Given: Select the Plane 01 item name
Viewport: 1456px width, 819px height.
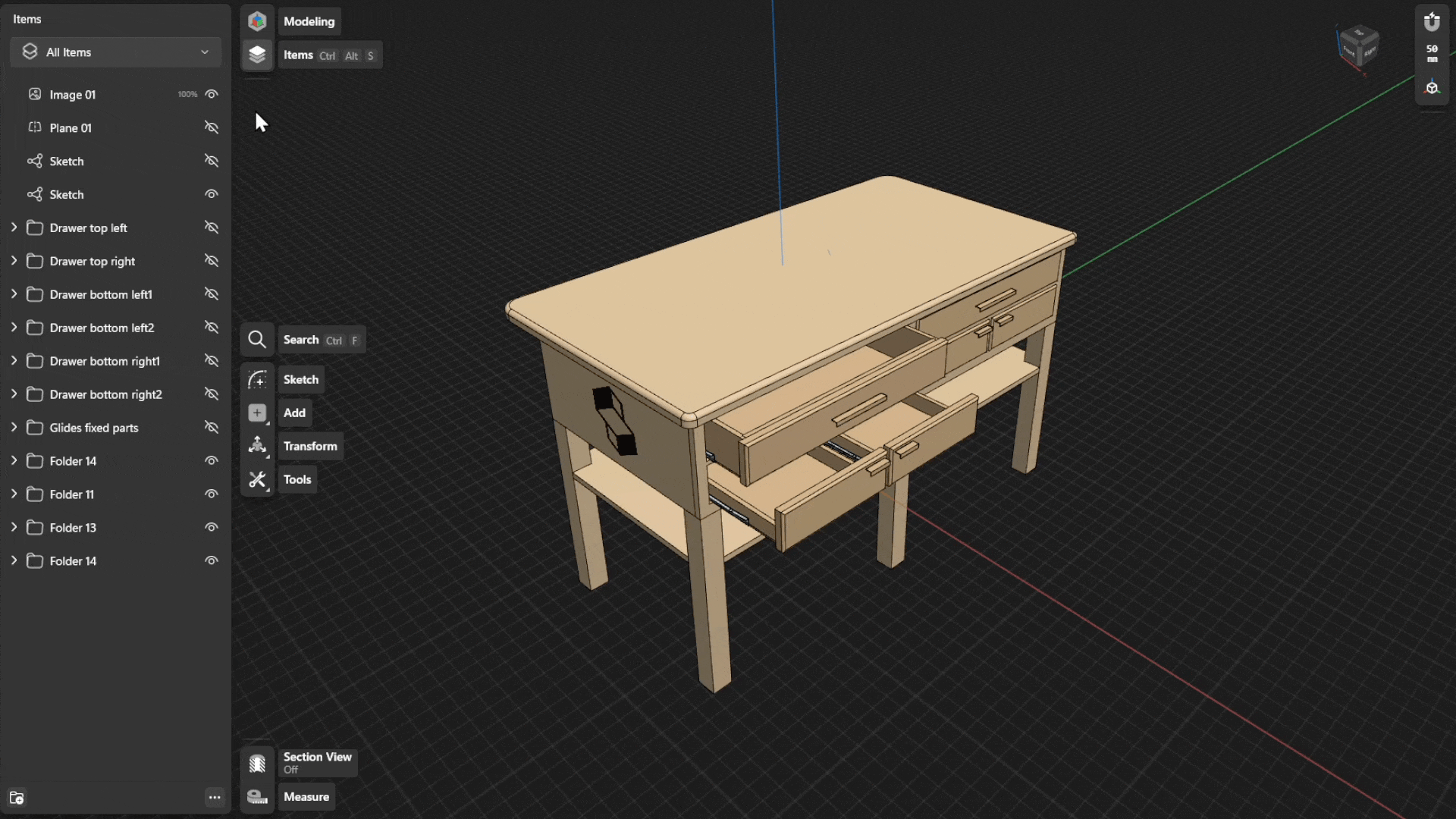Looking at the screenshot, I should click(x=71, y=128).
